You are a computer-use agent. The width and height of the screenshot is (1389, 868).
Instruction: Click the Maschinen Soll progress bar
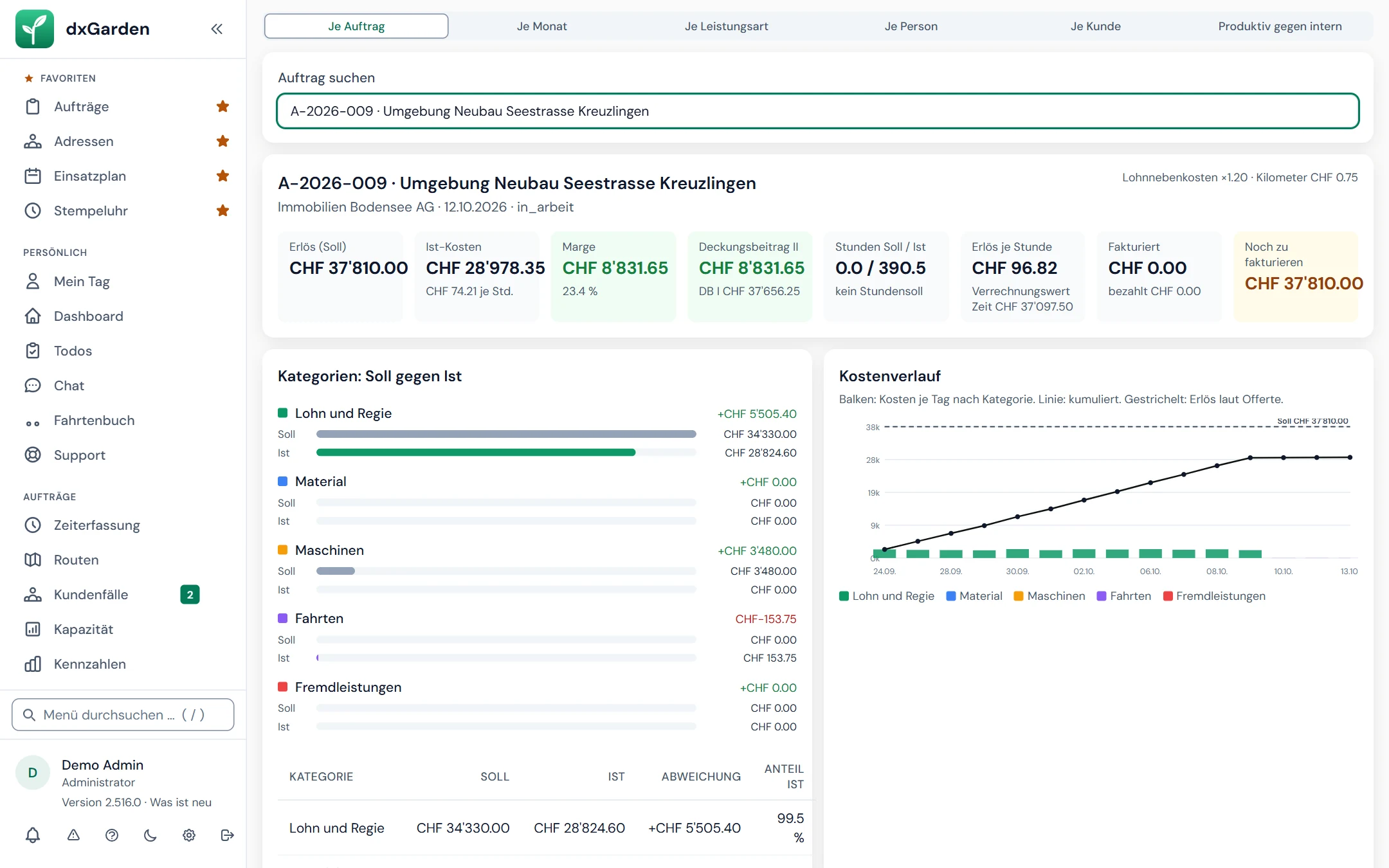pyautogui.click(x=506, y=571)
